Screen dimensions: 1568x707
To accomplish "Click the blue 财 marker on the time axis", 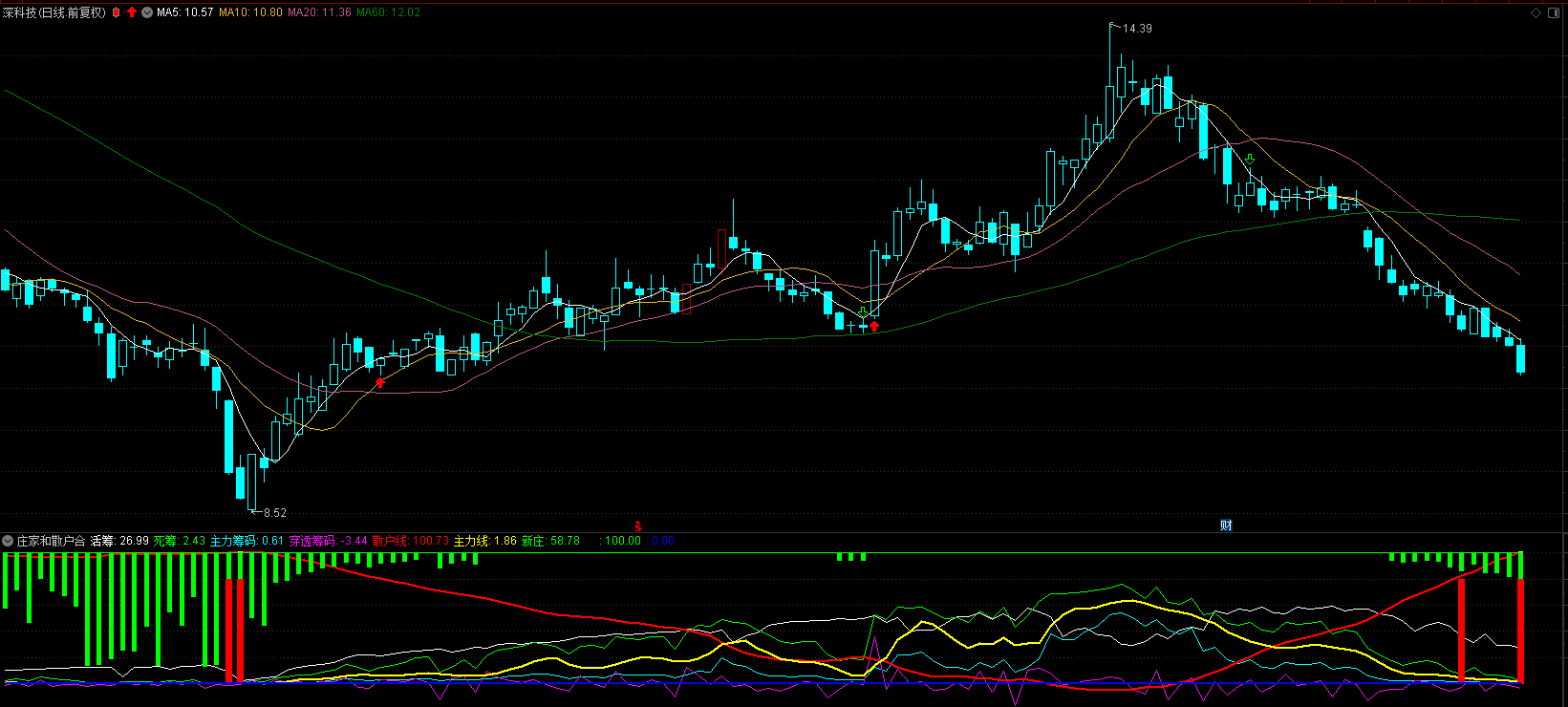I will pyautogui.click(x=1226, y=525).
